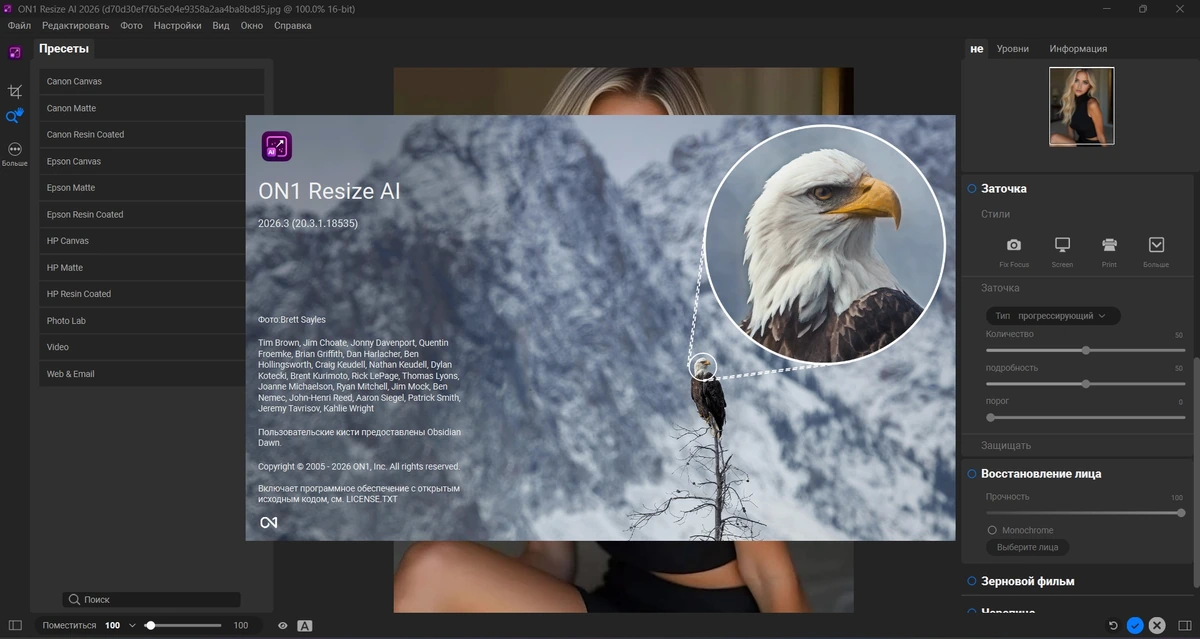Click the Прочность slider handle
1200x639 pixels.
1181,513
